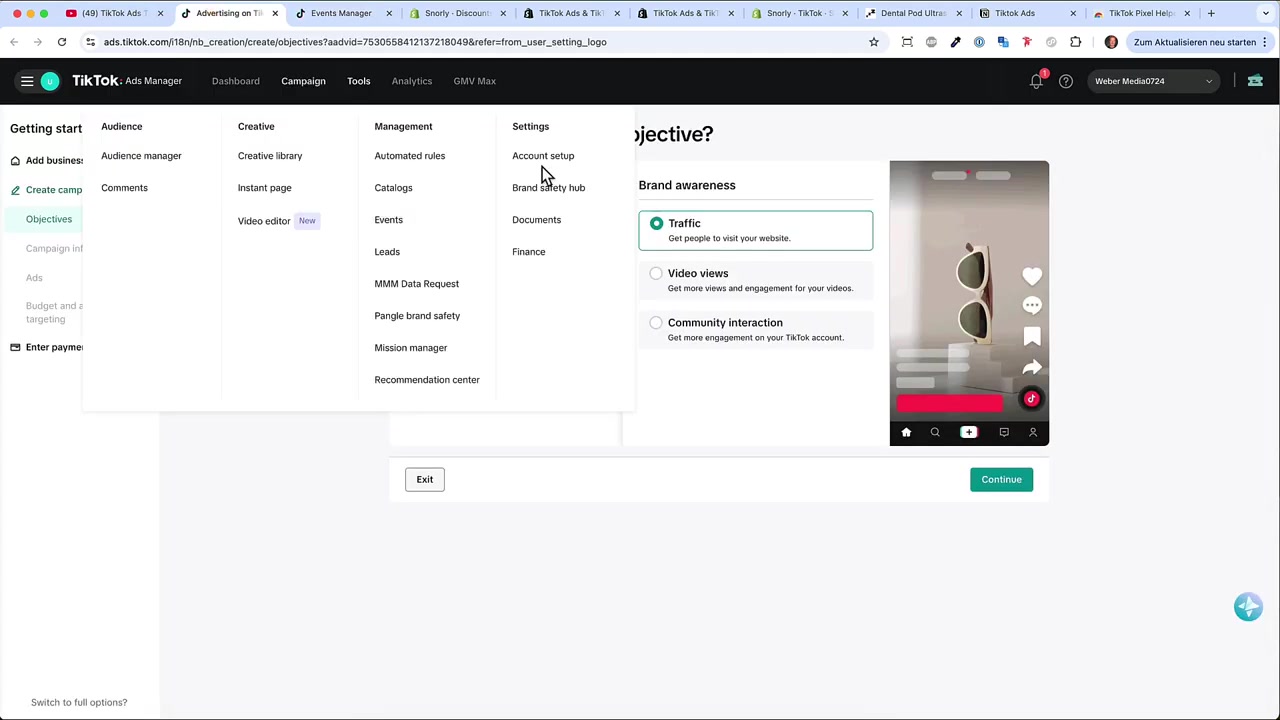Image resolution: width=1280 pixels, height=720 pixels.
Task: Click the comment icon on video preview
Action: (1032, 306)
